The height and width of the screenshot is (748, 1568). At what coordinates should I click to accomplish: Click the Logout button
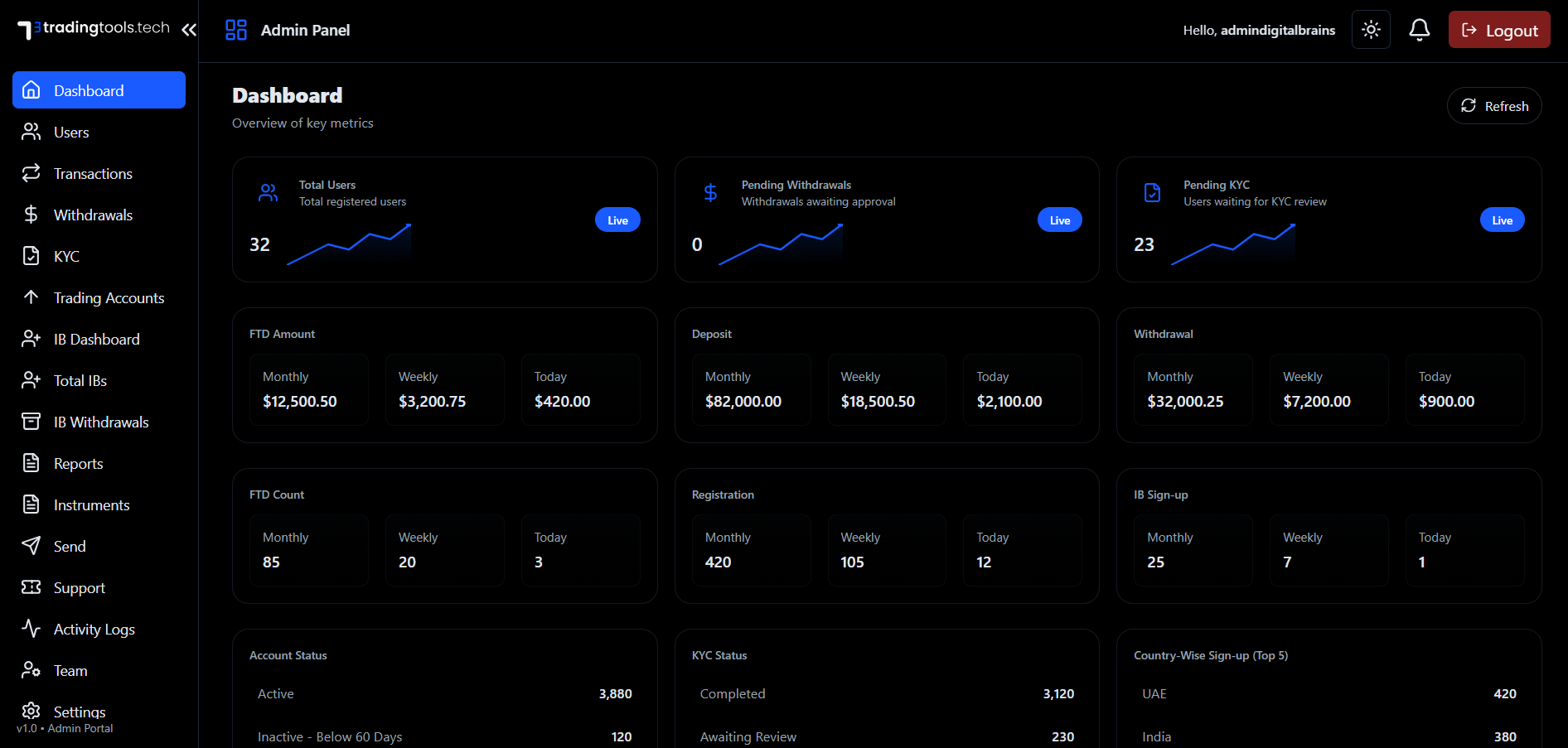click(x=1498, y=30)
